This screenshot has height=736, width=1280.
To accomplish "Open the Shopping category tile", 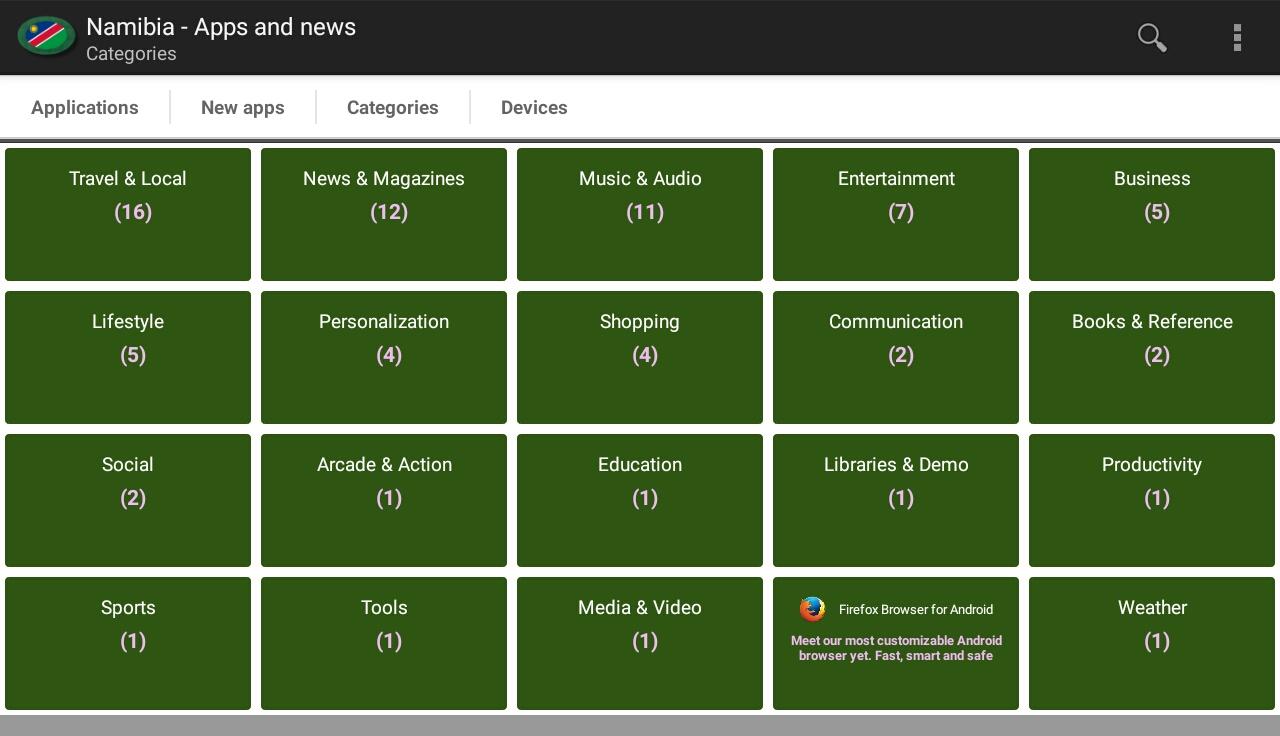I will point(640,357).
